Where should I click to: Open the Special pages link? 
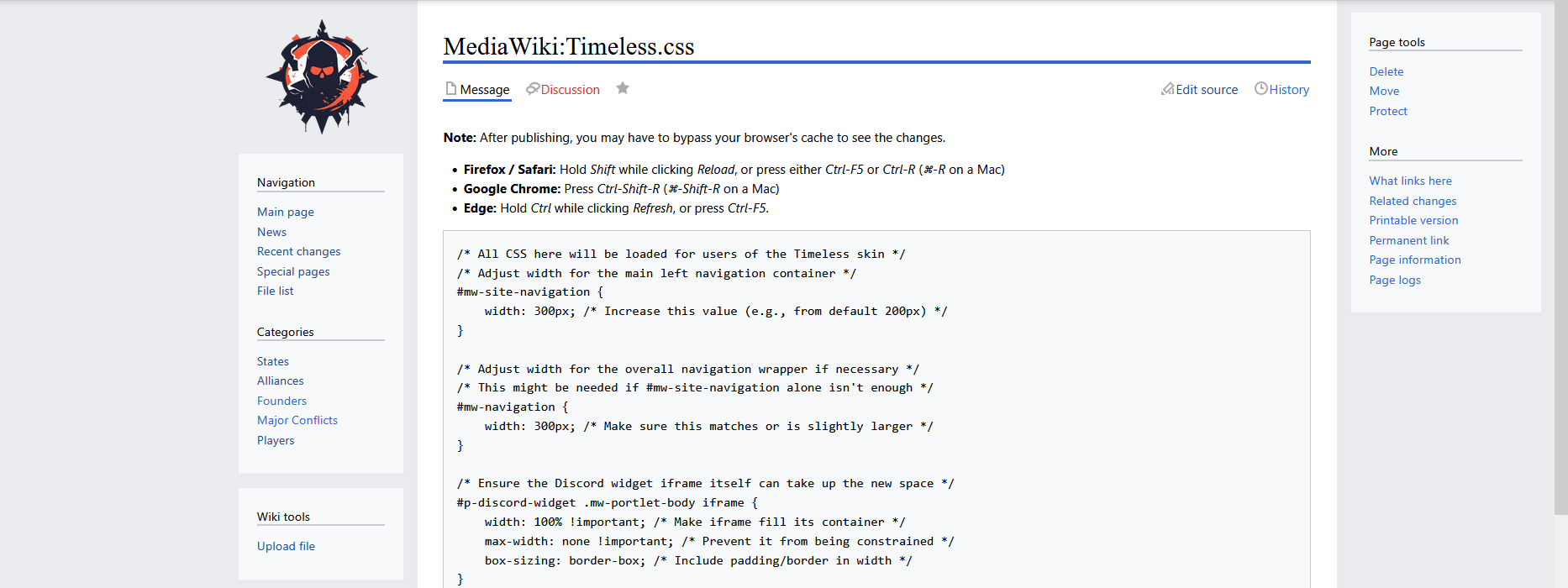[x=293, y=271]
